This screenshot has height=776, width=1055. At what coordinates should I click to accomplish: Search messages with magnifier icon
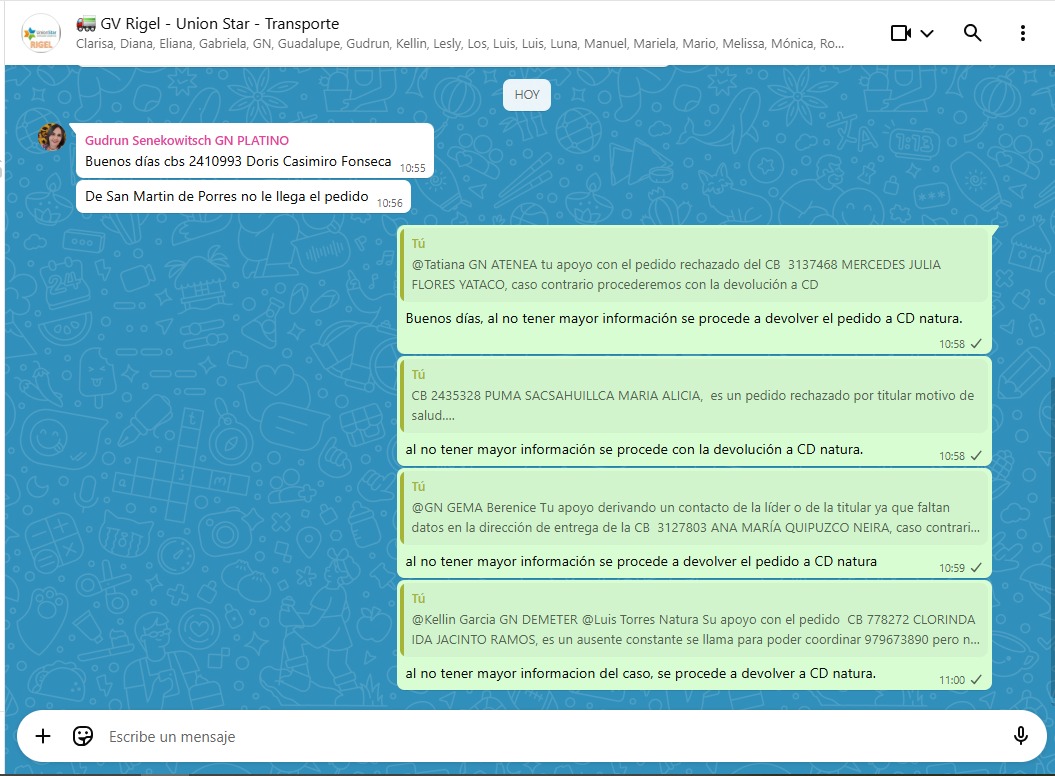(972, 33)
